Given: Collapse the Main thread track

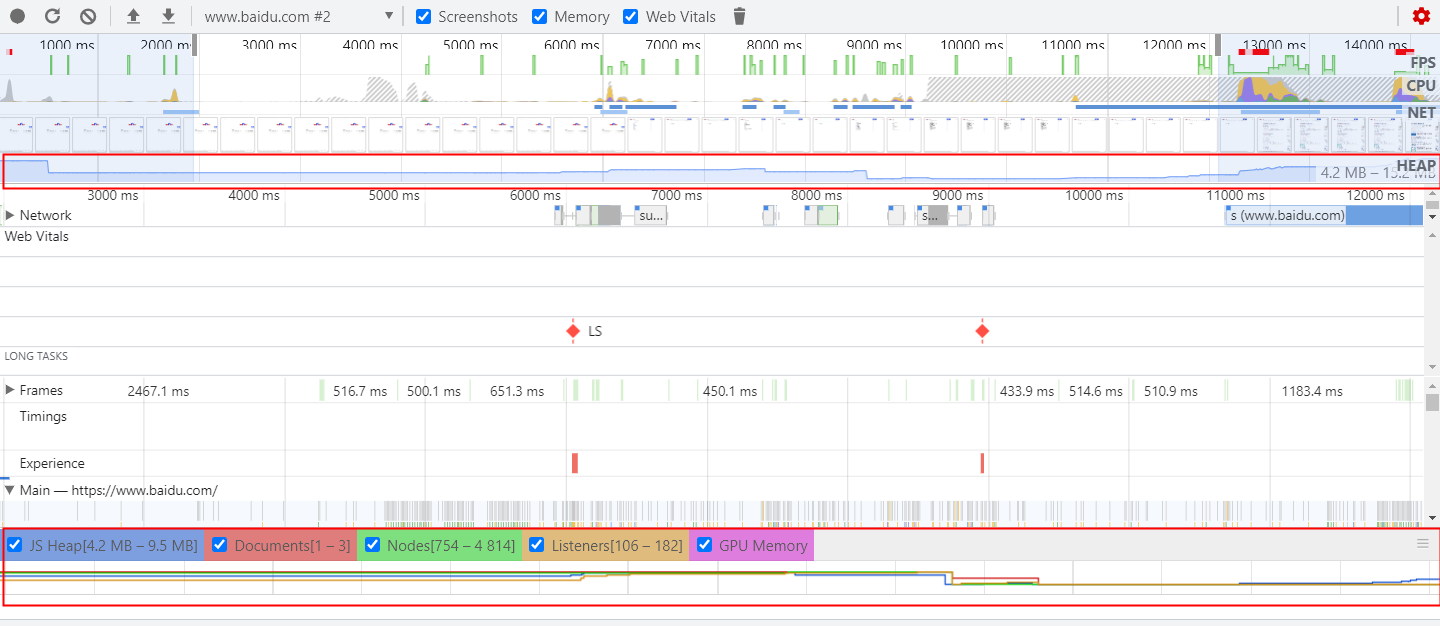Looking at the screenshot, I should pos(10,490).
